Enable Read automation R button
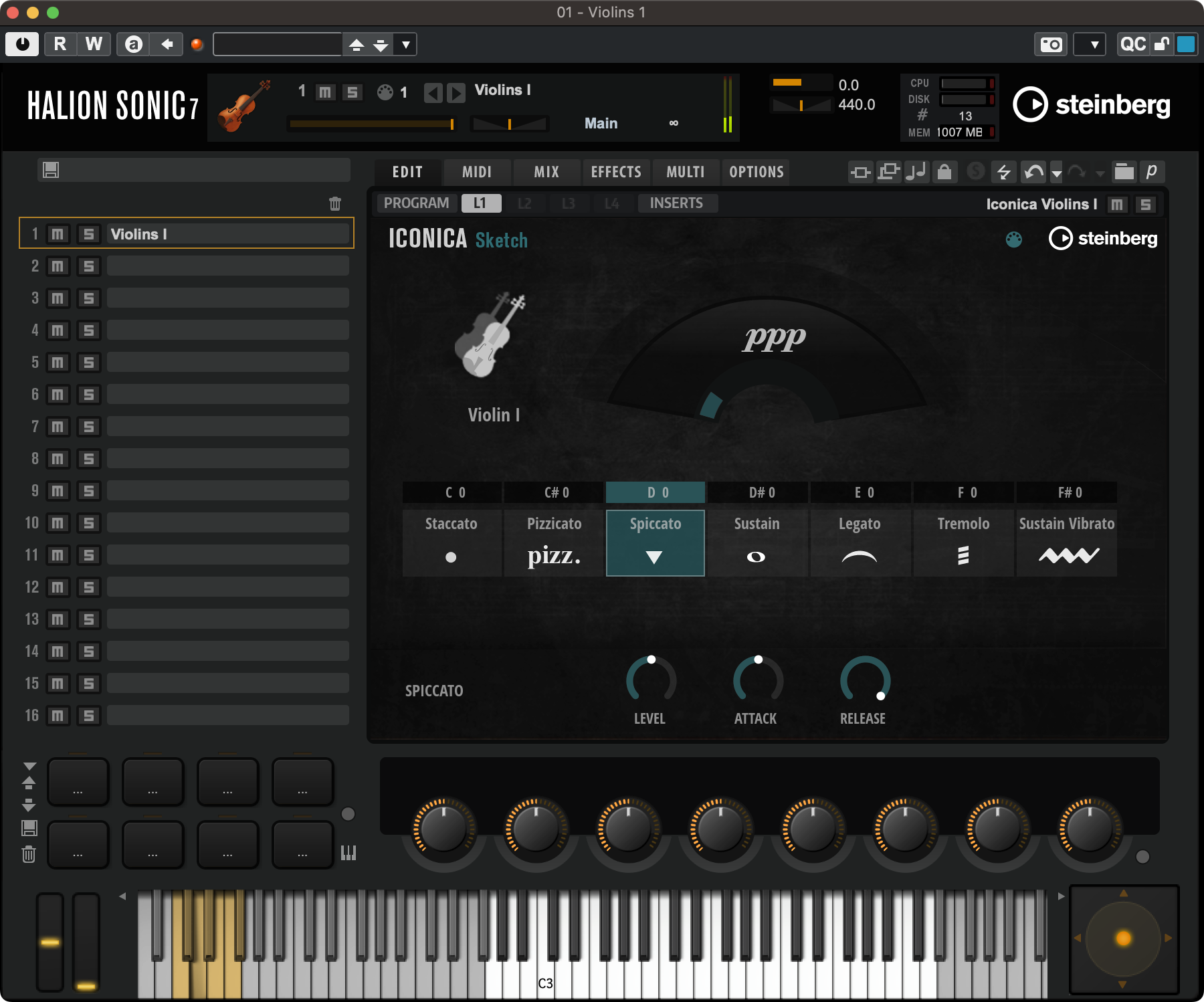1204x1002 pixels. click(60, 44)
